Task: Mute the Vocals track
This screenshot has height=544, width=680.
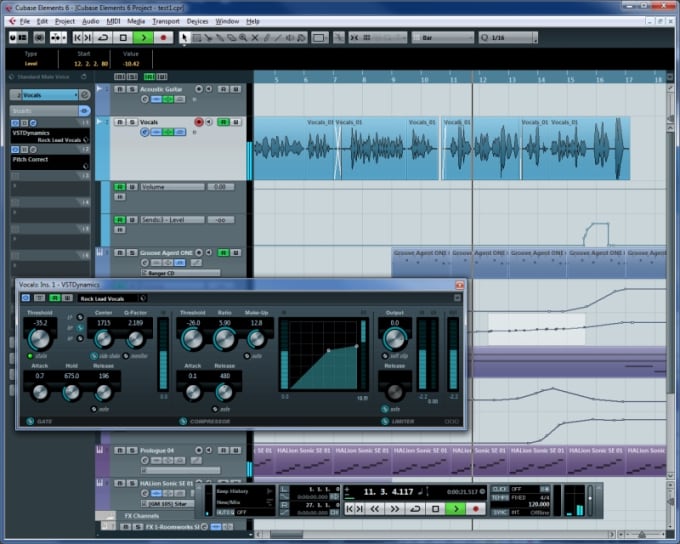Action: click(x=120, y=122)
